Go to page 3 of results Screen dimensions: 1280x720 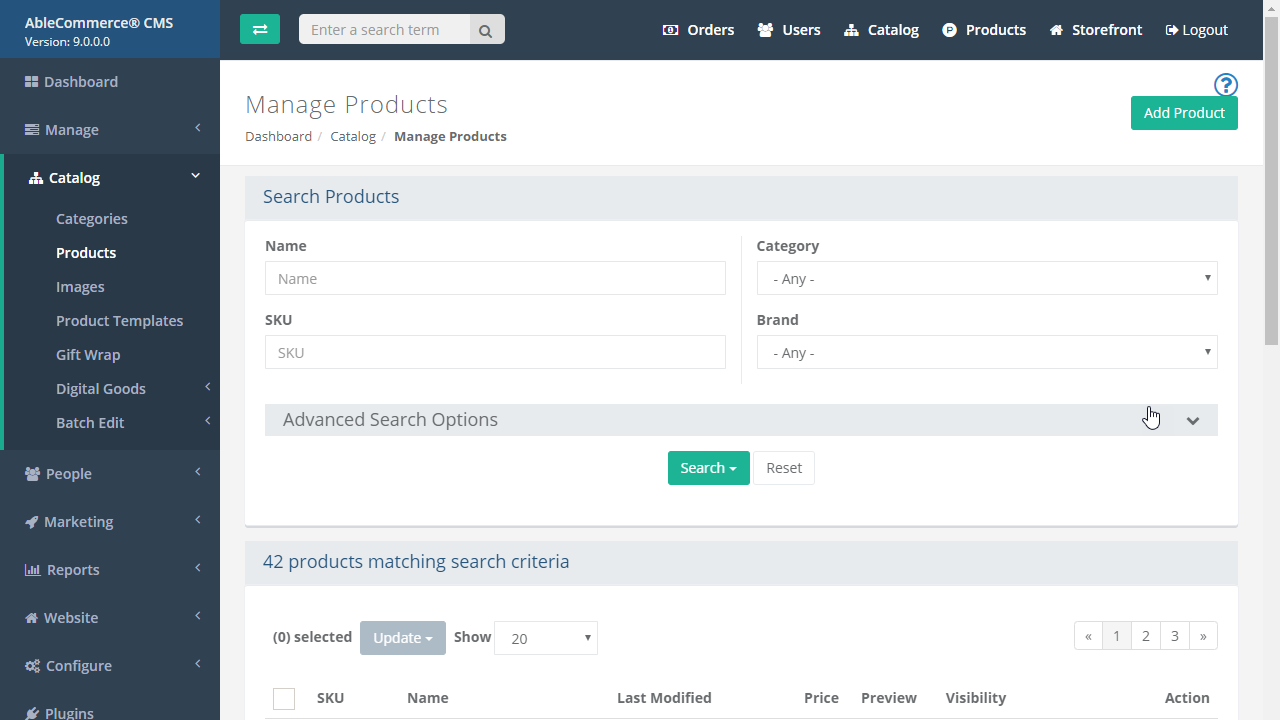click(x=1175, y=636)
